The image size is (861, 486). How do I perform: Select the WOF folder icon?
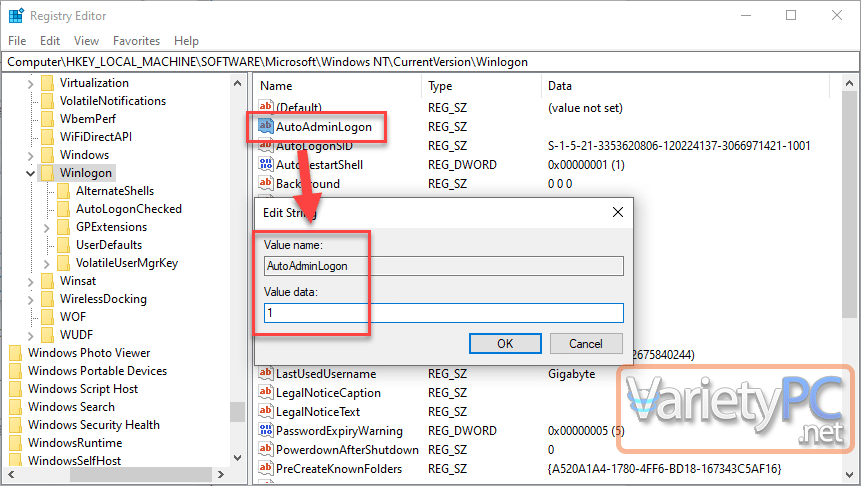tap(48, 317)
